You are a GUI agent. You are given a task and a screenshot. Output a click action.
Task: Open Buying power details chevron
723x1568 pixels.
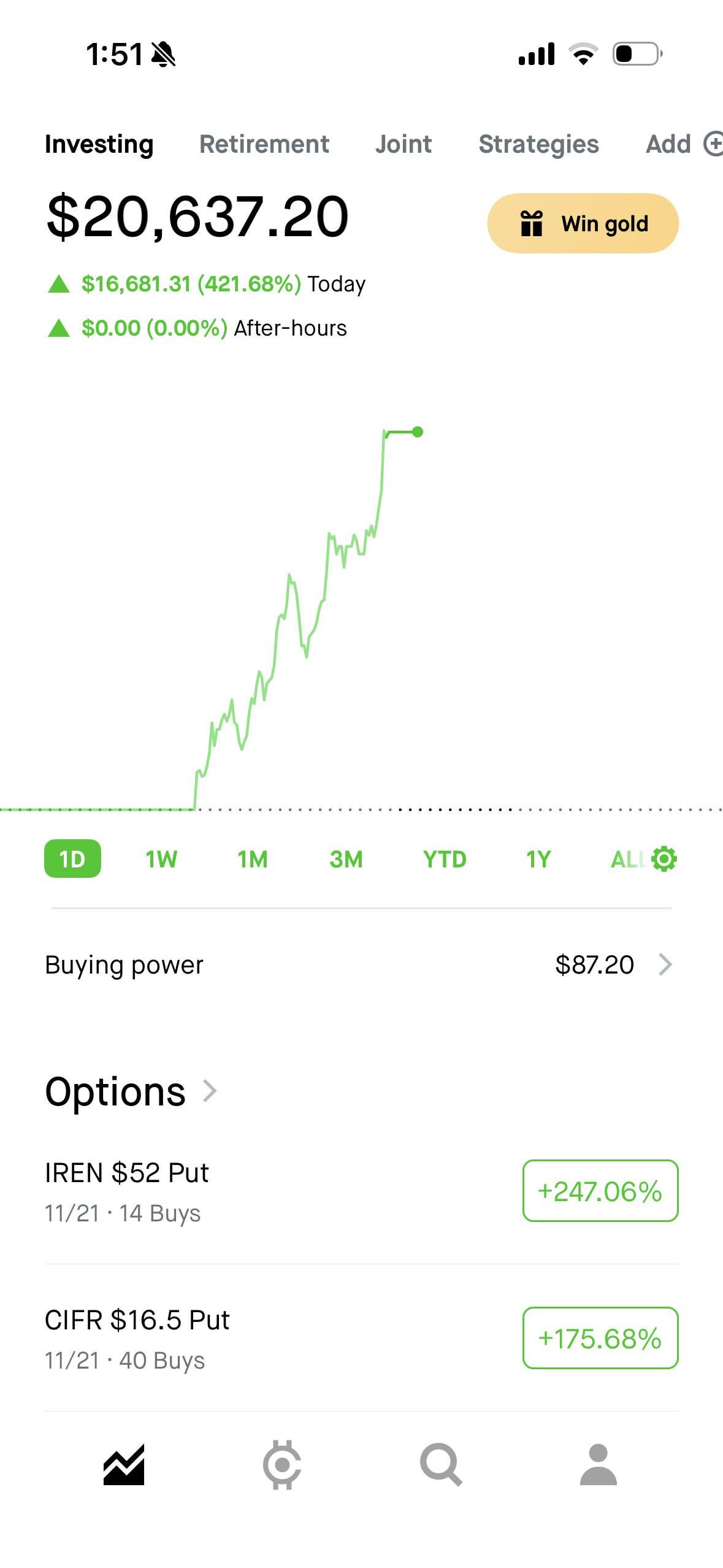(665, 964)
